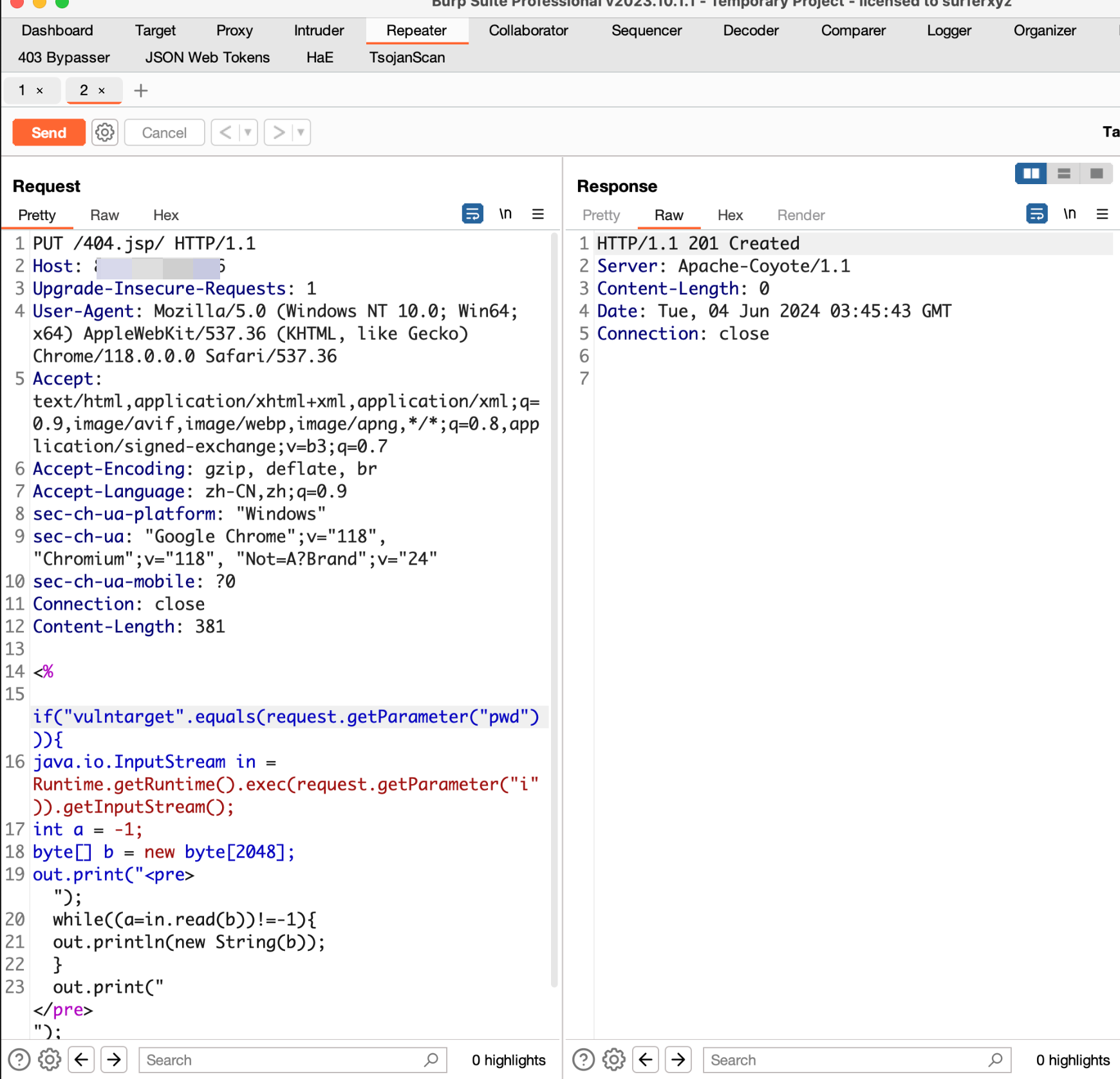Open Repeater settings gear icon

[105, 133]
